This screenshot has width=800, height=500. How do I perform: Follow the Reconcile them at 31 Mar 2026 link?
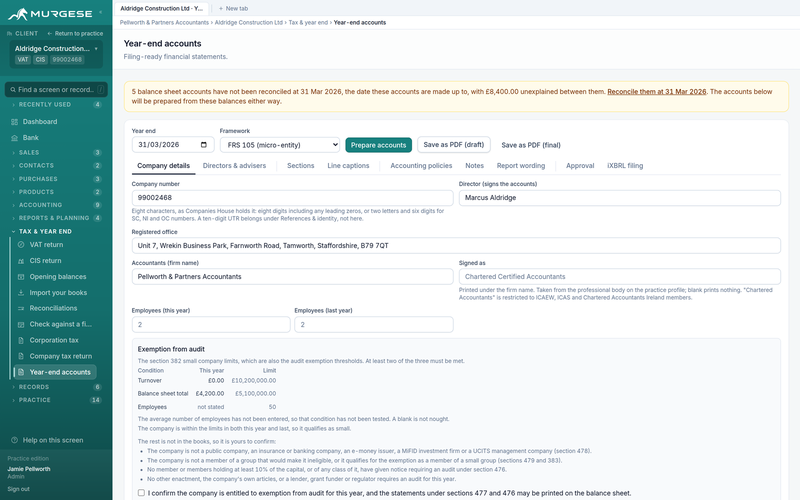point(657,92)
